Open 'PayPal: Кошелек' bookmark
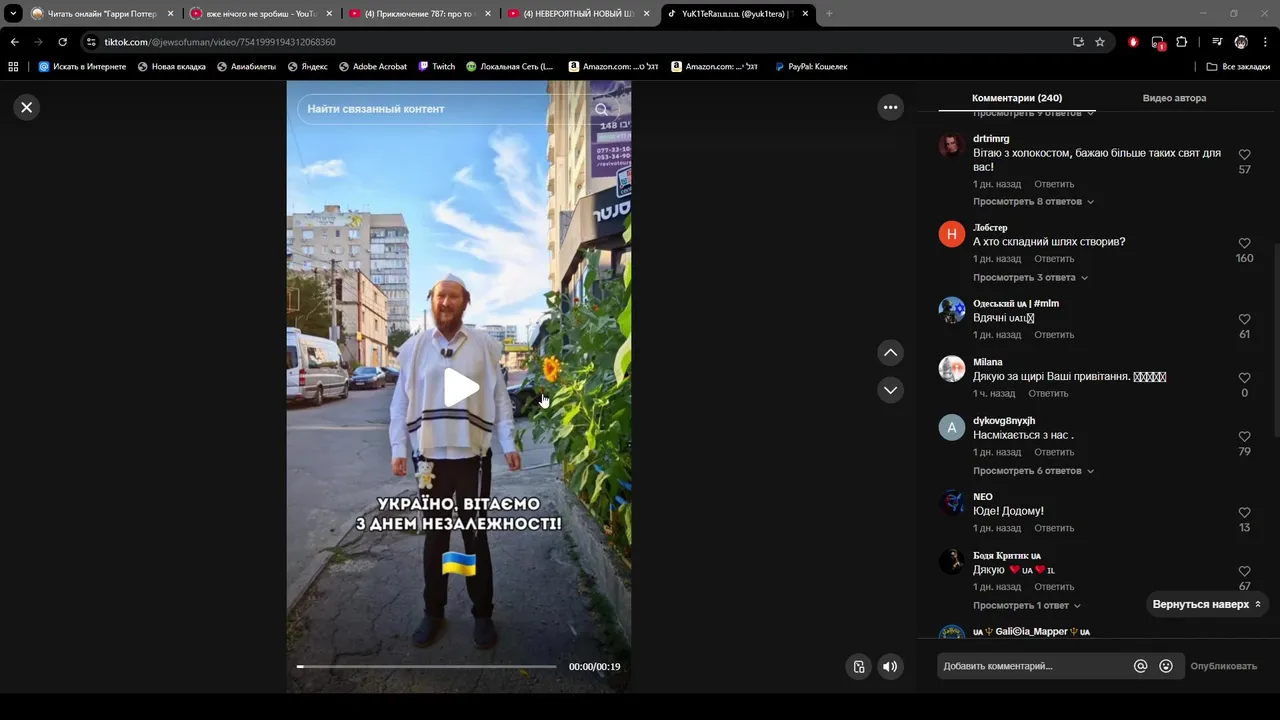Viewport: 1280px width, 720px height. 810,67
